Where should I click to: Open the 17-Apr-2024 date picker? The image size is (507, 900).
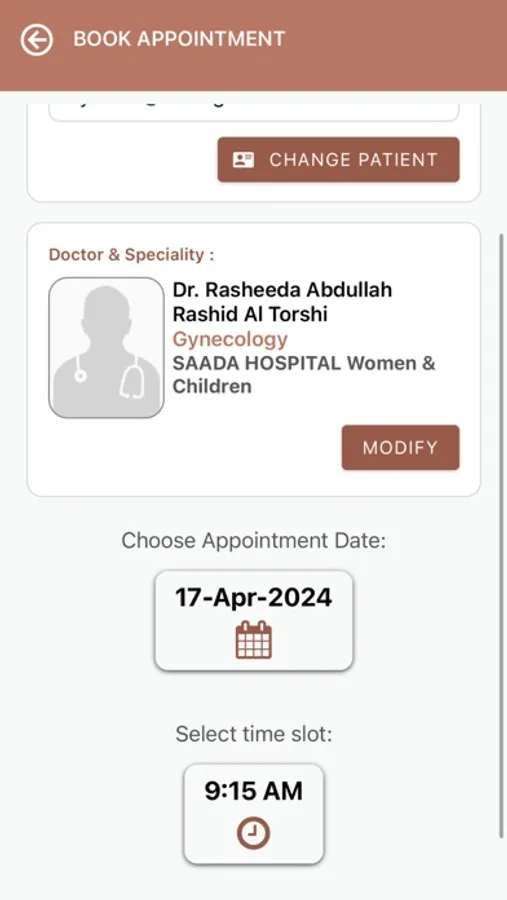click(x=254, y=620)
